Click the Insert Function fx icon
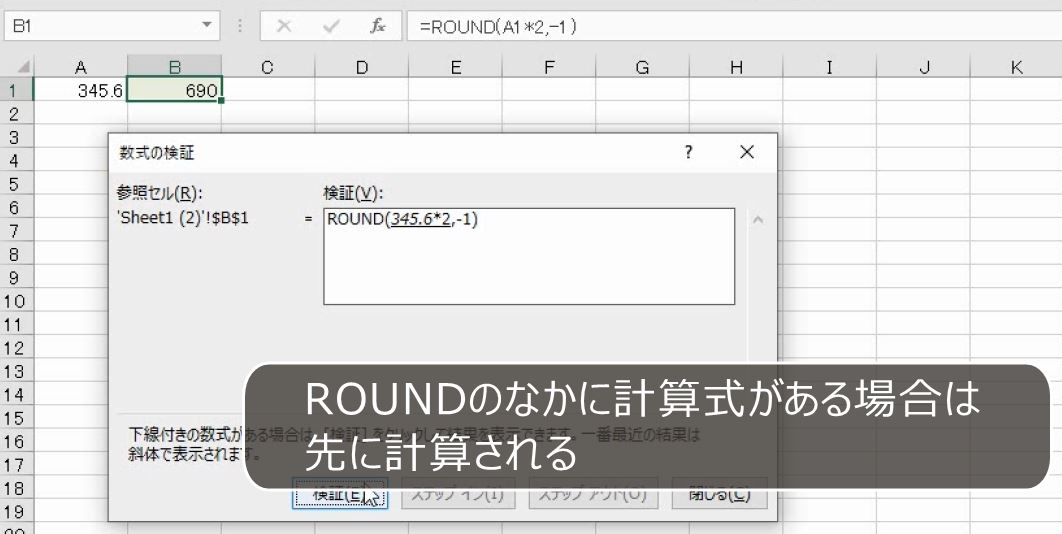The image size is (1062, 534). [377, 26]
